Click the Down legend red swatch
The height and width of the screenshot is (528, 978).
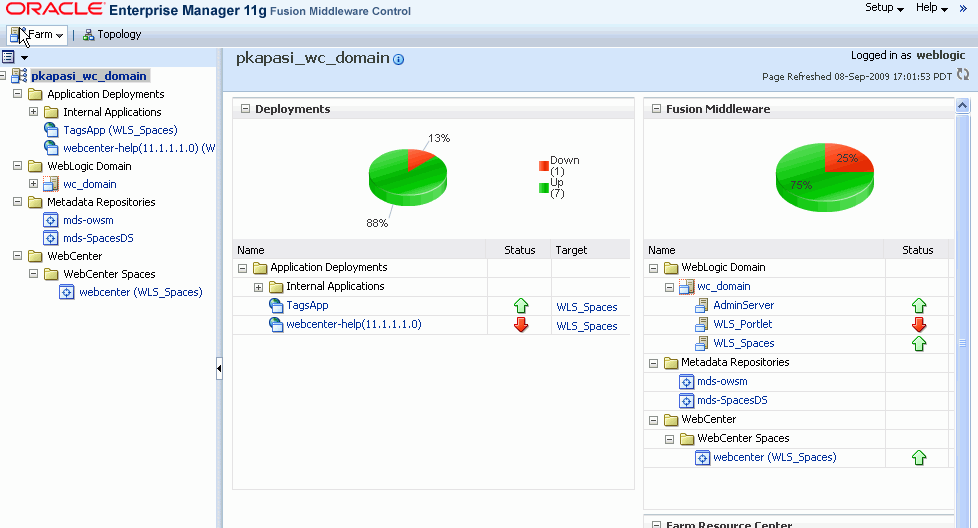click(544, 166)
